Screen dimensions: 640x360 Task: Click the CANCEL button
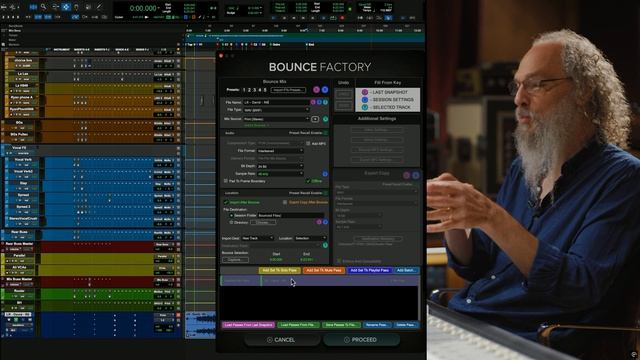(x=281, y=340)
